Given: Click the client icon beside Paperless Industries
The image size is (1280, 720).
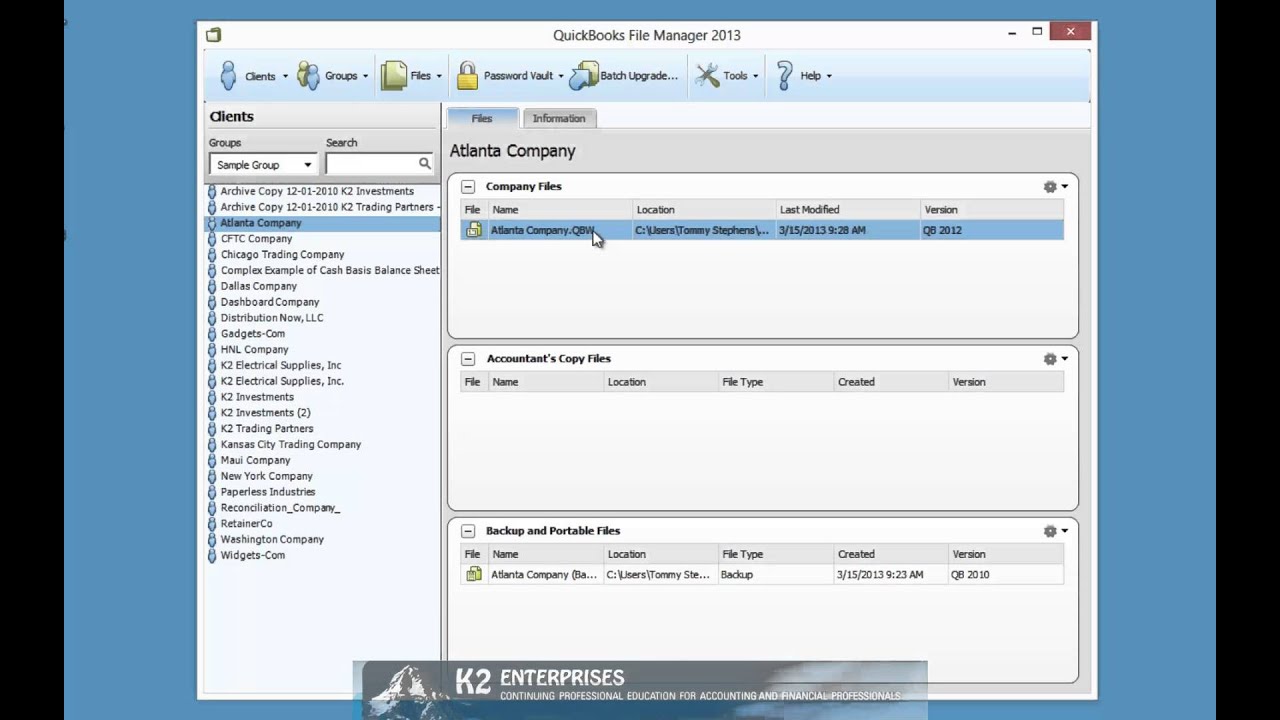Looking at the screenshot, I should pyautogui.click(x=212, y=492).
